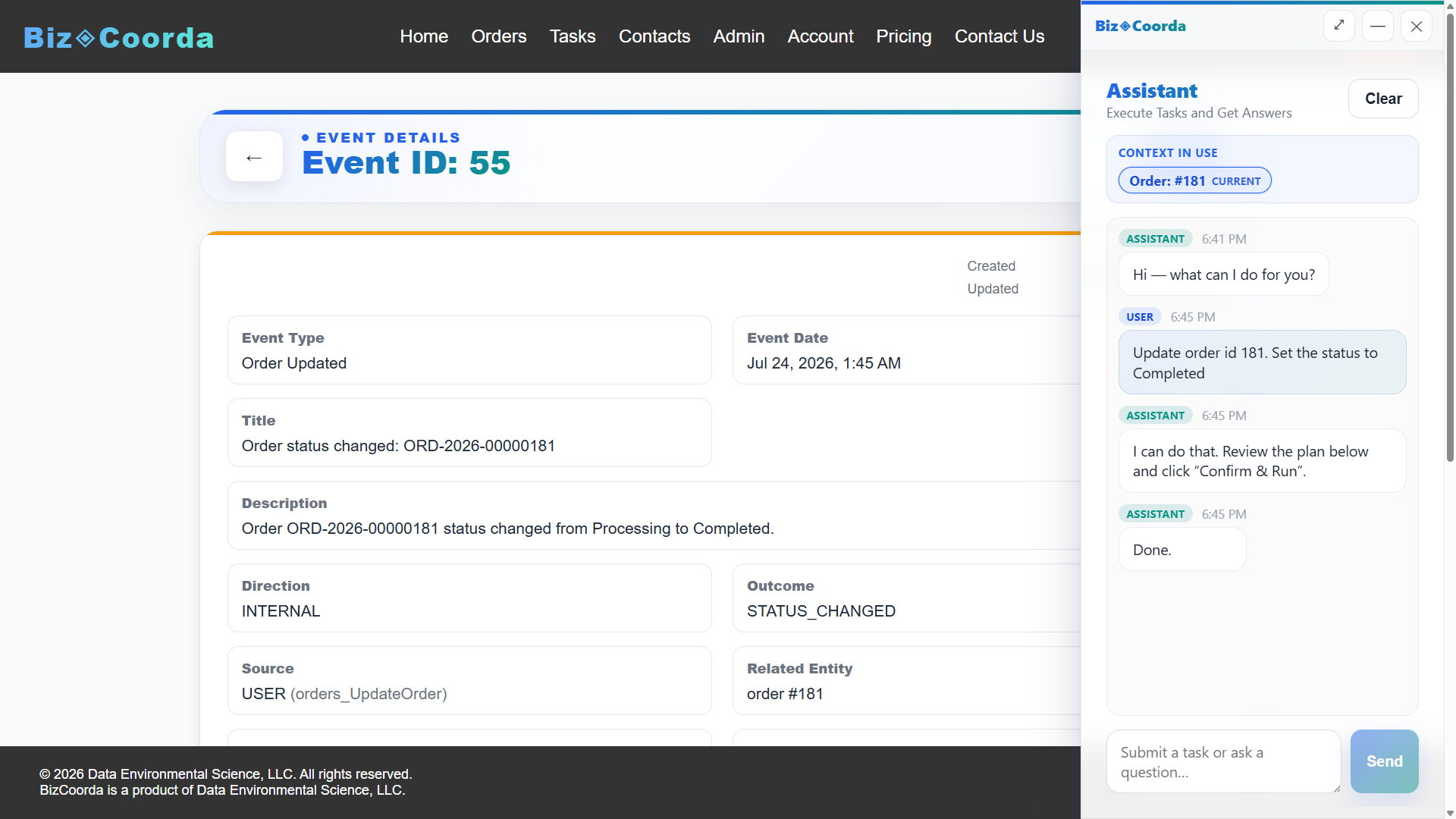Close the assistant panel
Screen dimensions: 1456x819
1416,26
